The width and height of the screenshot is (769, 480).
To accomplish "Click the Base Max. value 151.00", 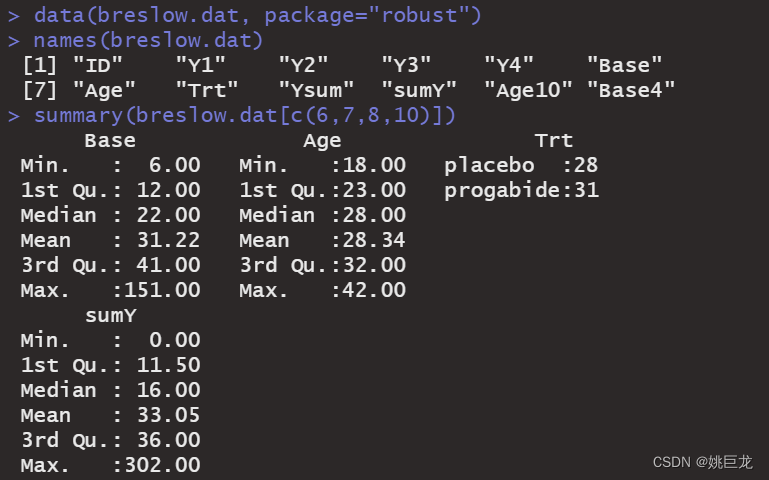I will (x=162, y=290).
